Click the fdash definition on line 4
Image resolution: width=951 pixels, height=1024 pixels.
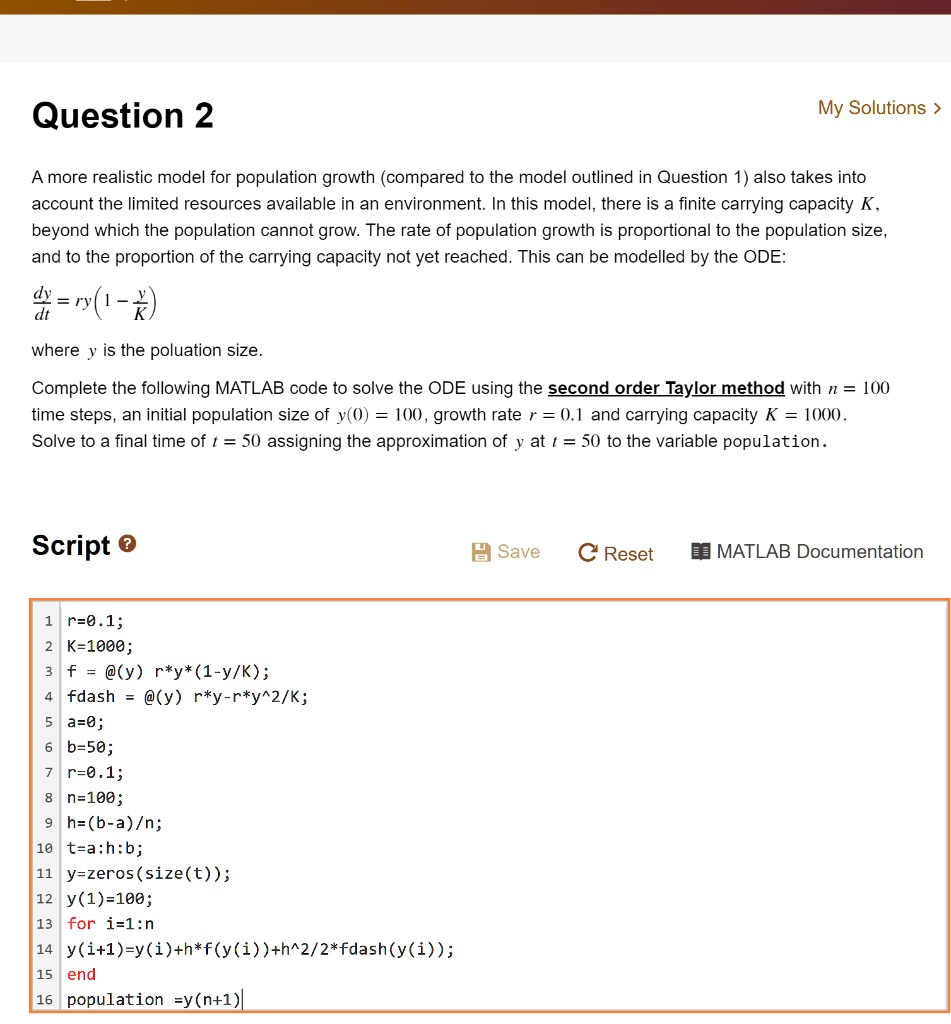pyautogui.click(x=187, y=696)
